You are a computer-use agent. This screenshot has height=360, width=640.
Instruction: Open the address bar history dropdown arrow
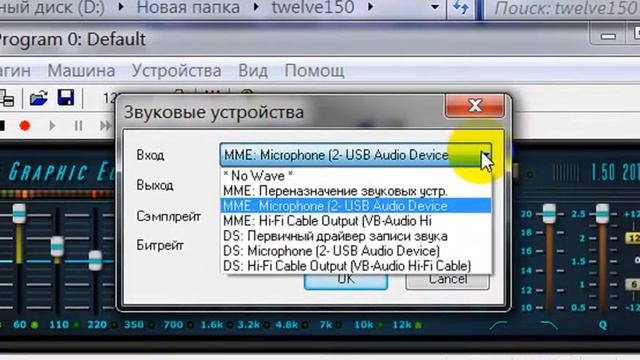(435, 7)
